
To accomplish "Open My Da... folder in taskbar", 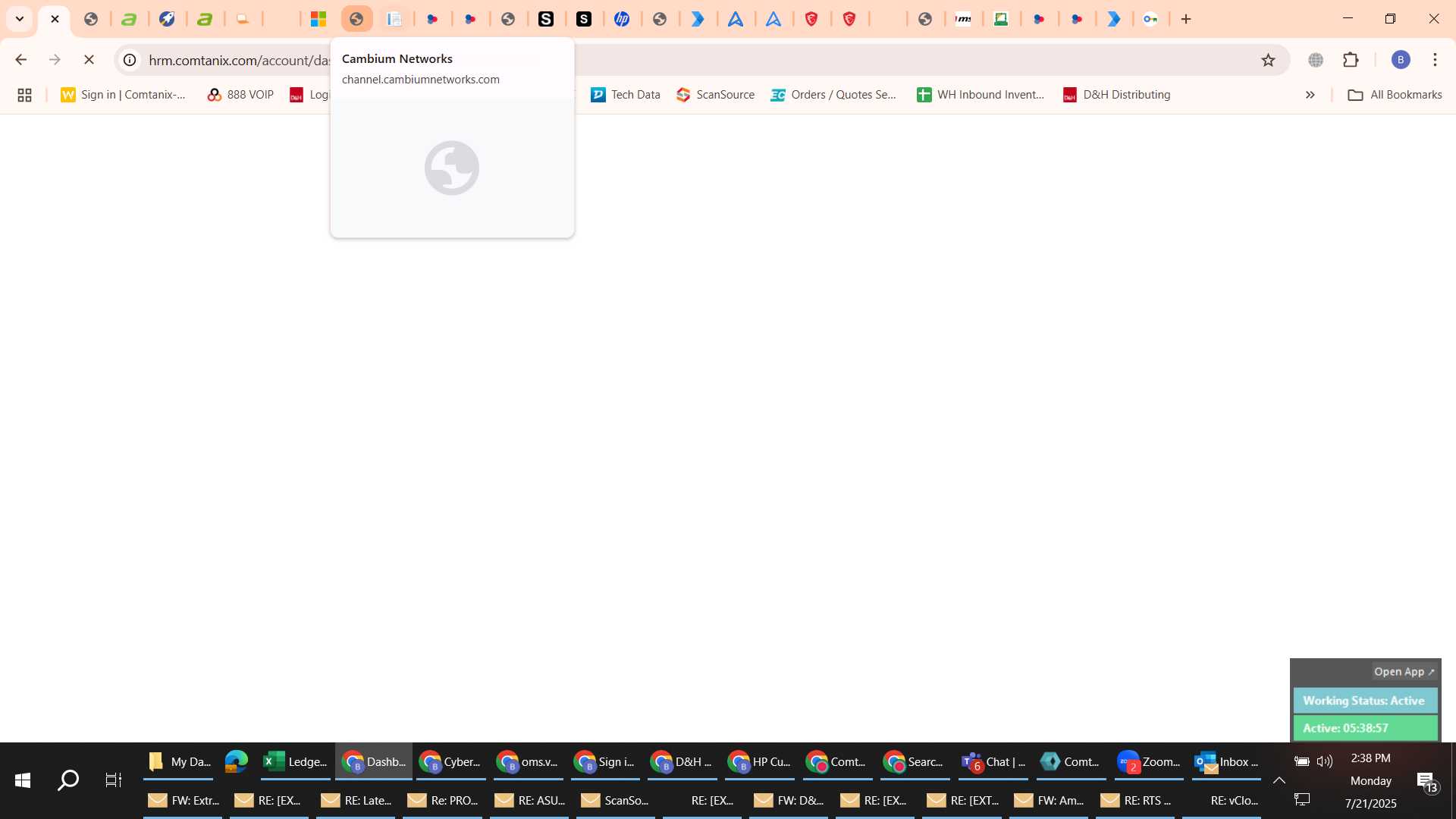I will [x=179, y=762].
